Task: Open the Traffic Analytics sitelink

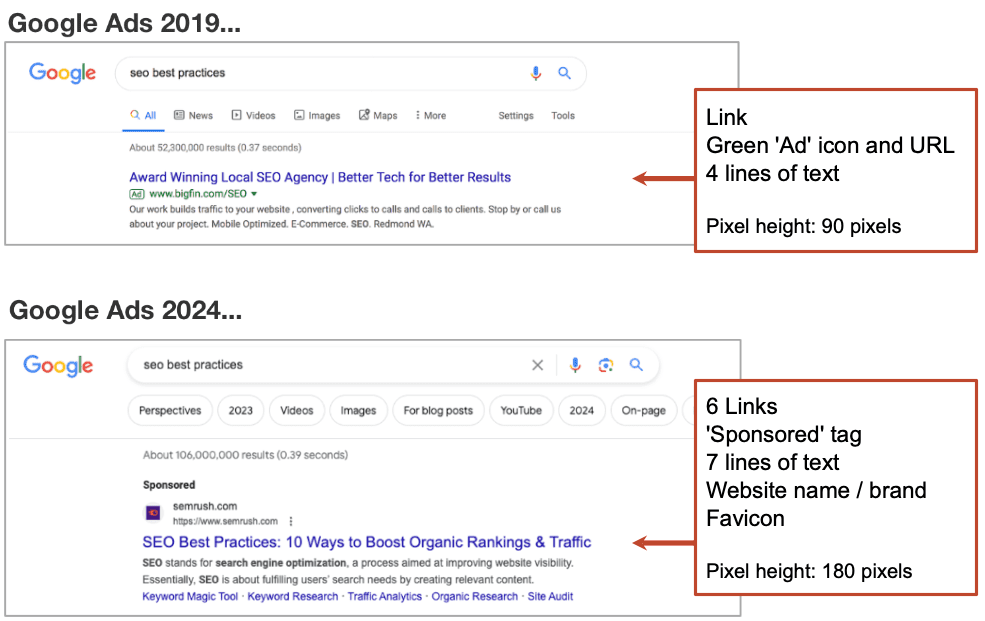Action: pos(384,597)
